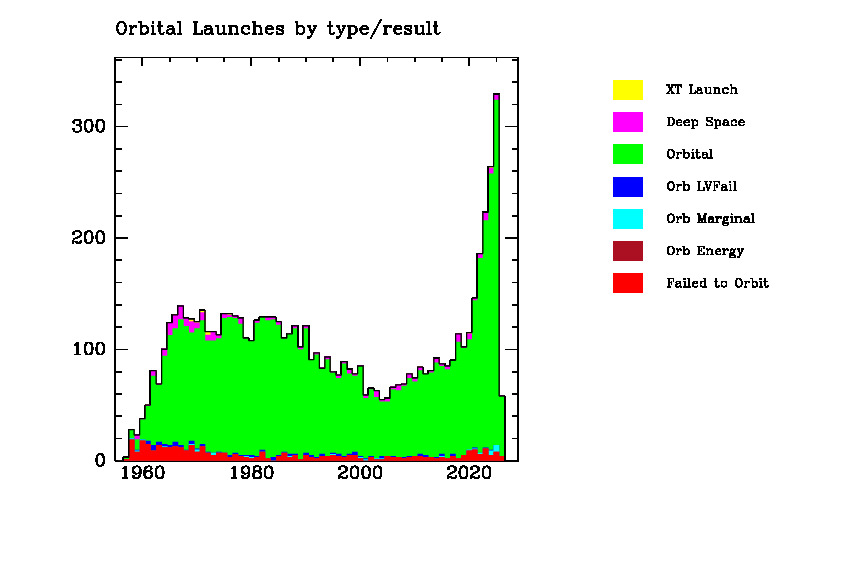Select the 1980 x-axis tick label
This screenshot has width=857, height=576.
point(251,475)
